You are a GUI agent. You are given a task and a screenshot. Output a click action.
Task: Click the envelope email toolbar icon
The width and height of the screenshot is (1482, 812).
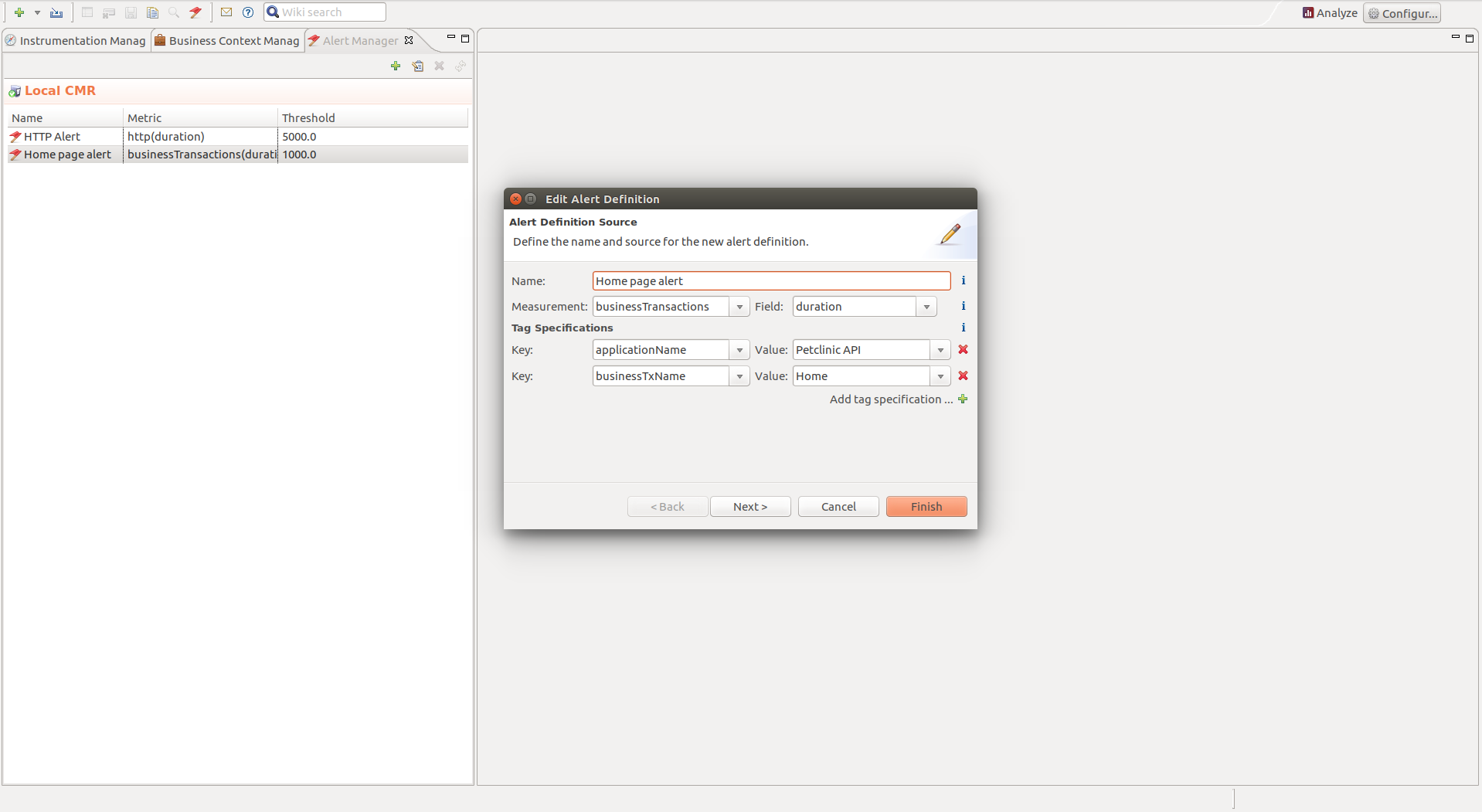226,12
